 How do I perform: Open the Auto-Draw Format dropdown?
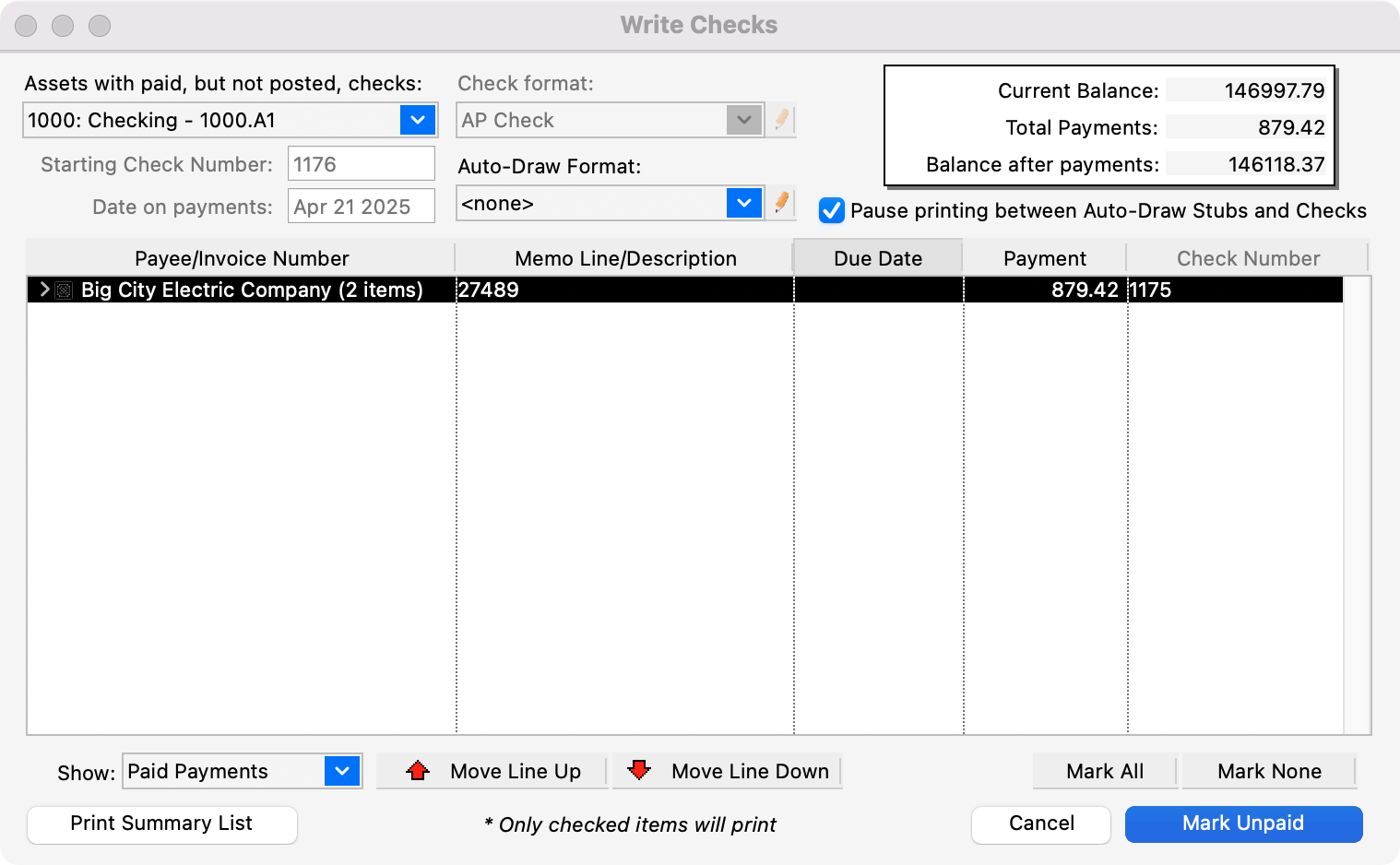tap(743, 203)
